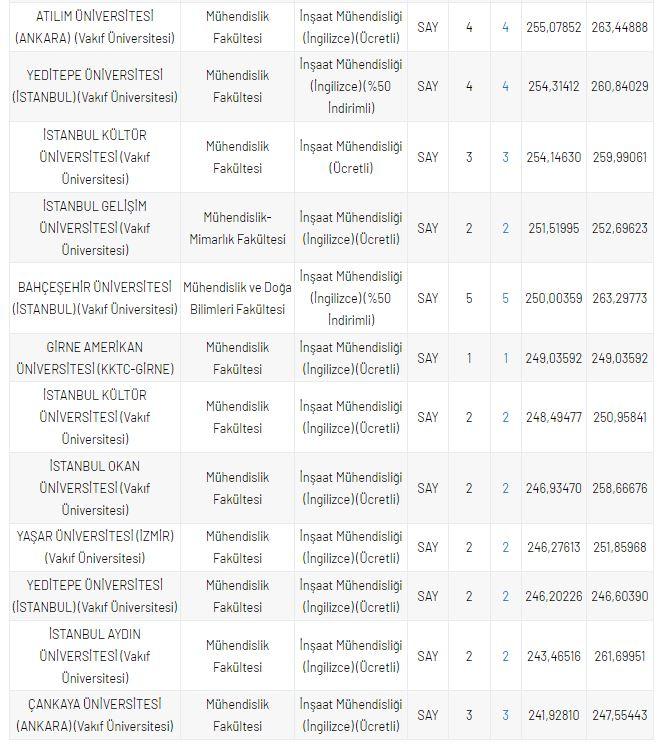Click blue number 2 in İstanbul Okan row
This screenshot has height=747, width=666.
(x=505, y=488)
